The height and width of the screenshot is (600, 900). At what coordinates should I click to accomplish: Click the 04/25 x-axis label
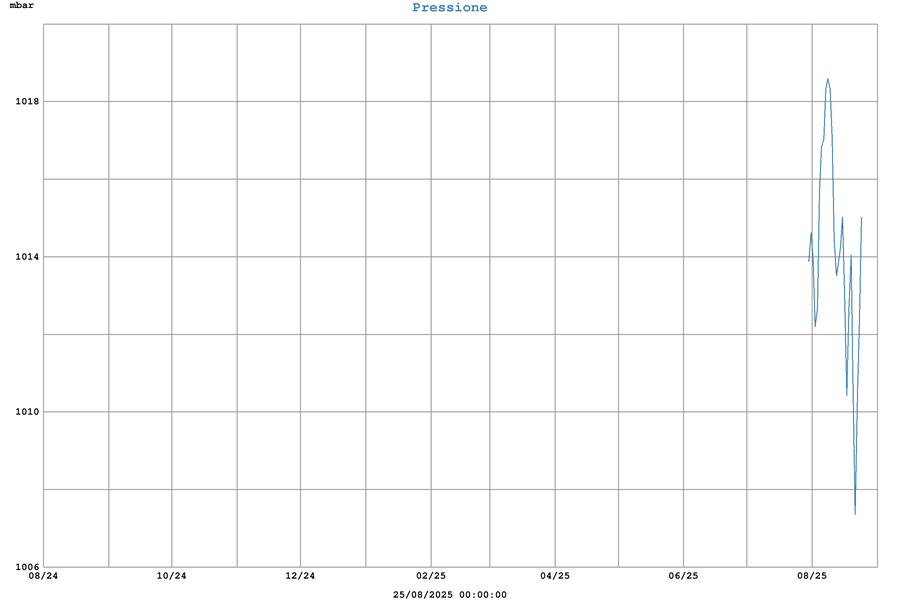coord(555,576)
